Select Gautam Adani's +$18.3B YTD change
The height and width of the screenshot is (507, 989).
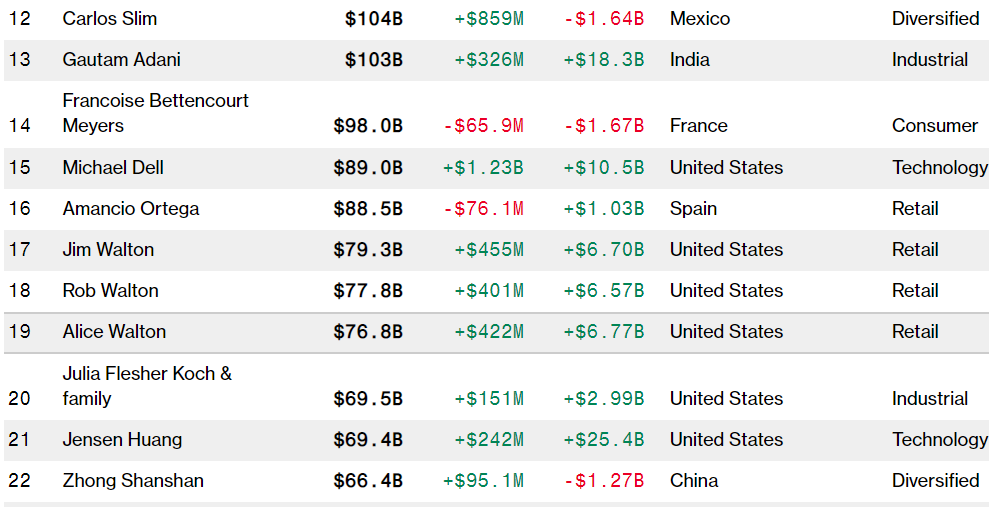[604, 60]
